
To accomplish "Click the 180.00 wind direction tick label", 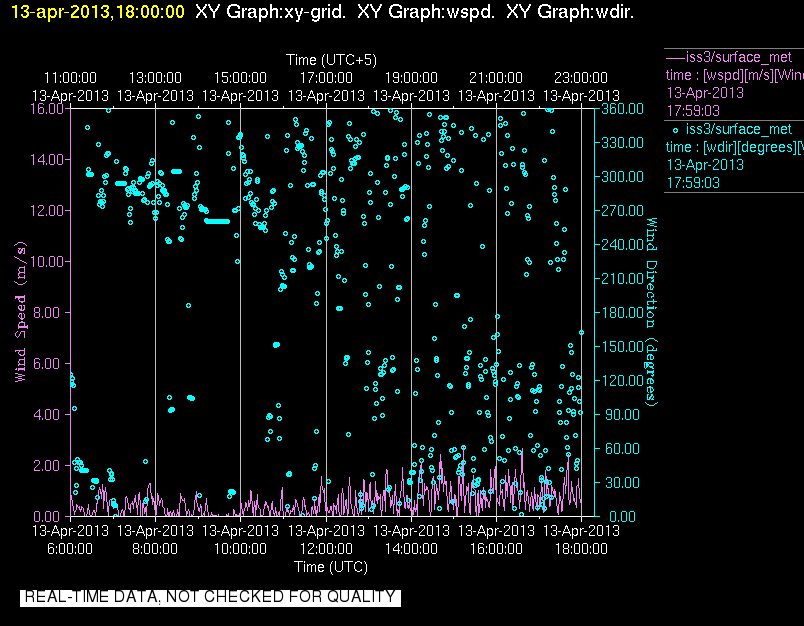I will tap(622, 313).
